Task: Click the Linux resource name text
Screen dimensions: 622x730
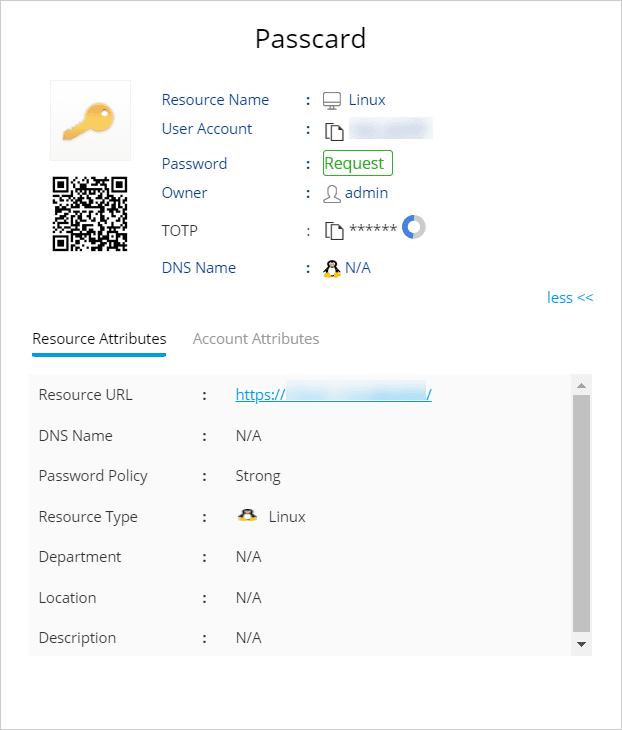Action: click(x=367, y=100)
